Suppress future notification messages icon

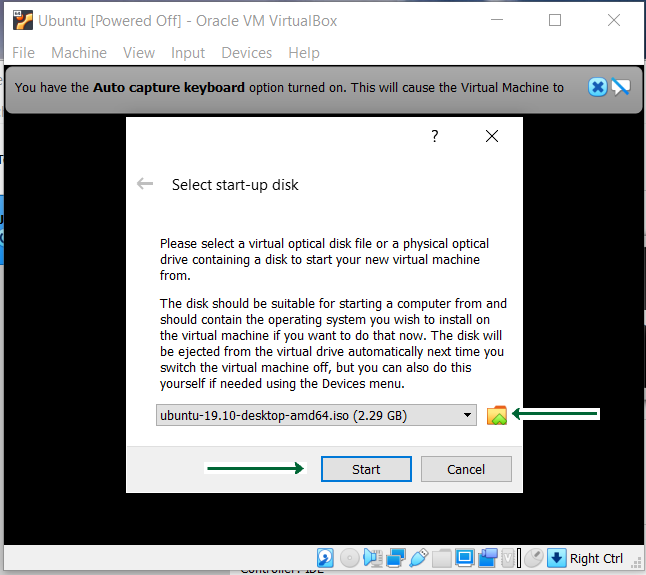click(x=620, y=87)
